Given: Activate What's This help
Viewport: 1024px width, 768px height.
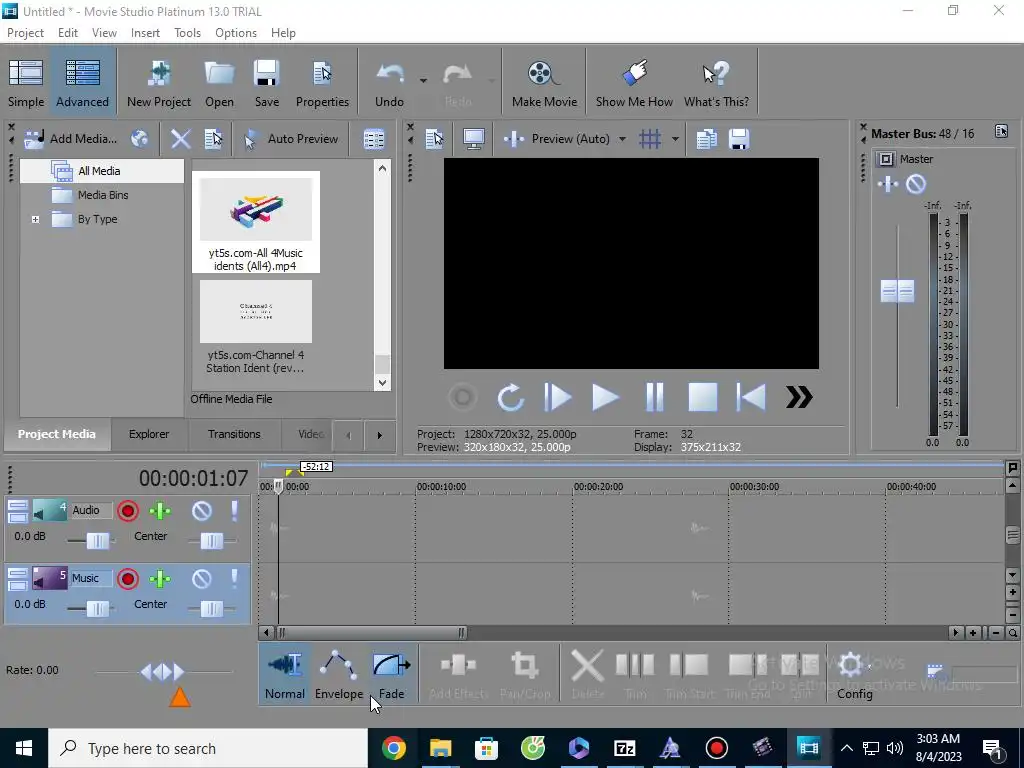Looking at the screenshot, I should tap(716, 83).
